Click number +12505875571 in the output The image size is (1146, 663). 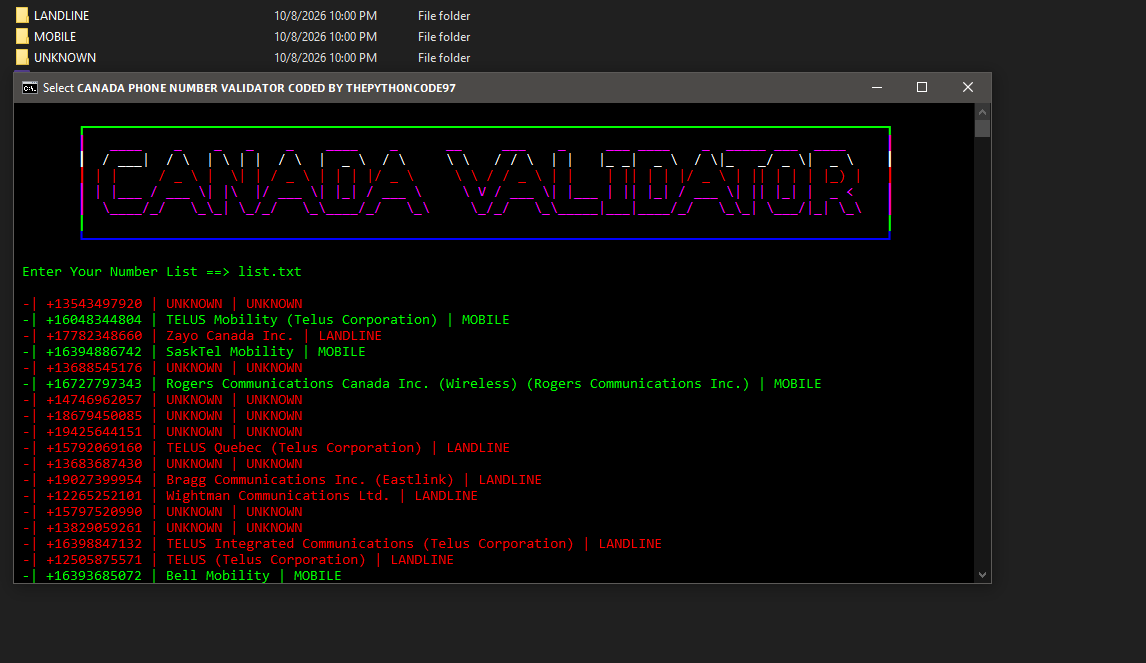click(94, 560)
